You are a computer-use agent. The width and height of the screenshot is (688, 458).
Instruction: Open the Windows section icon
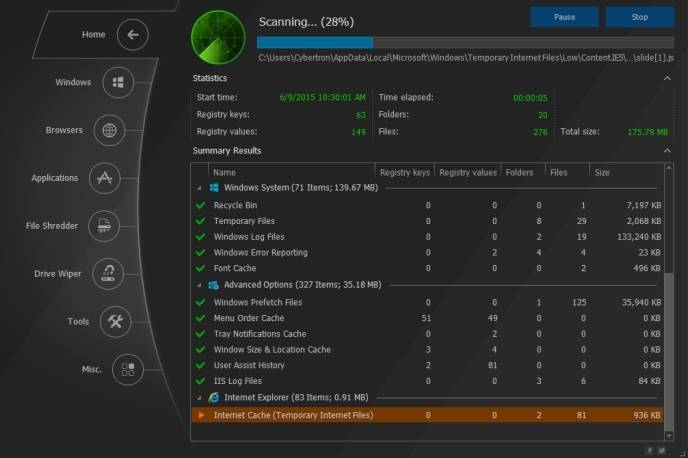click(118, 82)
